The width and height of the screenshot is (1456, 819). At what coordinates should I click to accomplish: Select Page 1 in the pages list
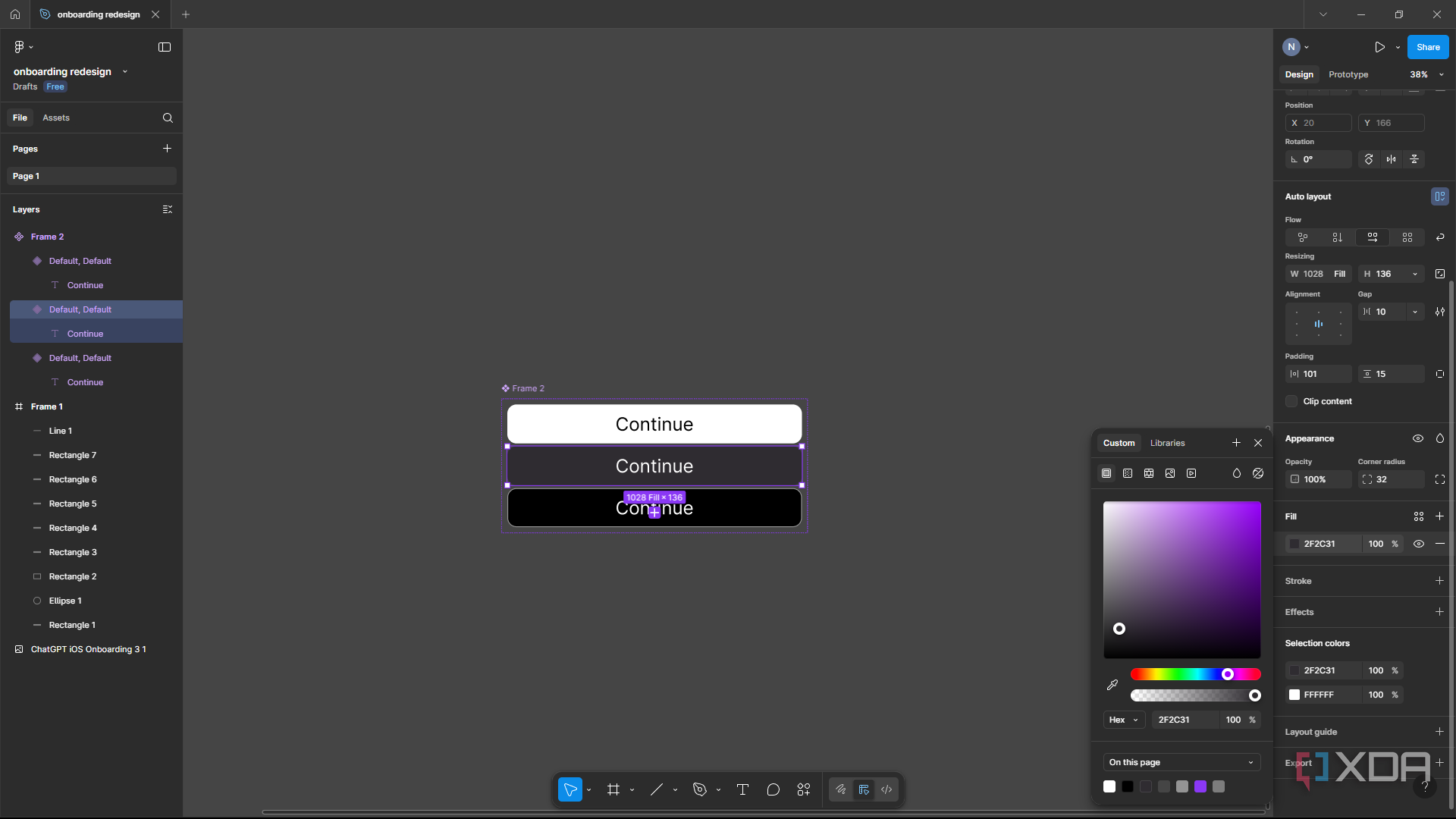pos(92,176)
